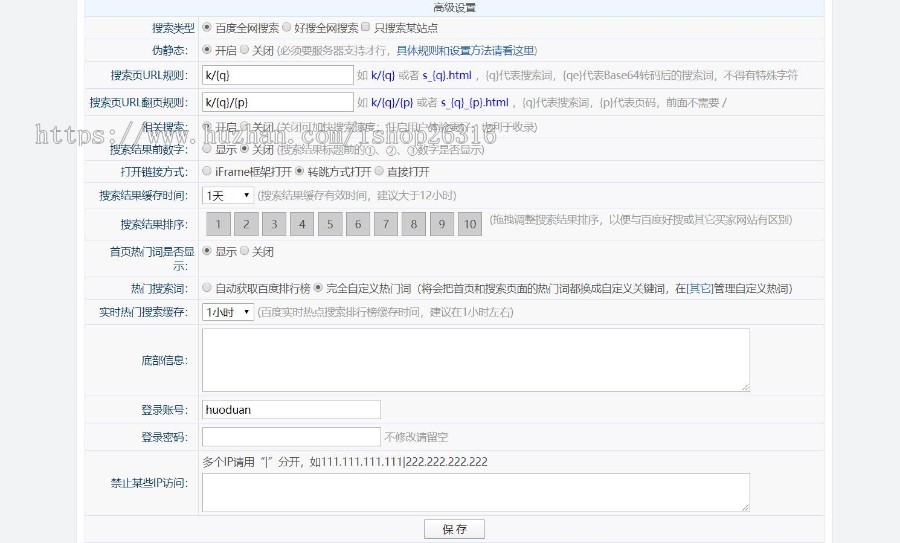Select 好搜全网搜索 search type radio
Screen dimensions: 900x543
click(286, 27)
